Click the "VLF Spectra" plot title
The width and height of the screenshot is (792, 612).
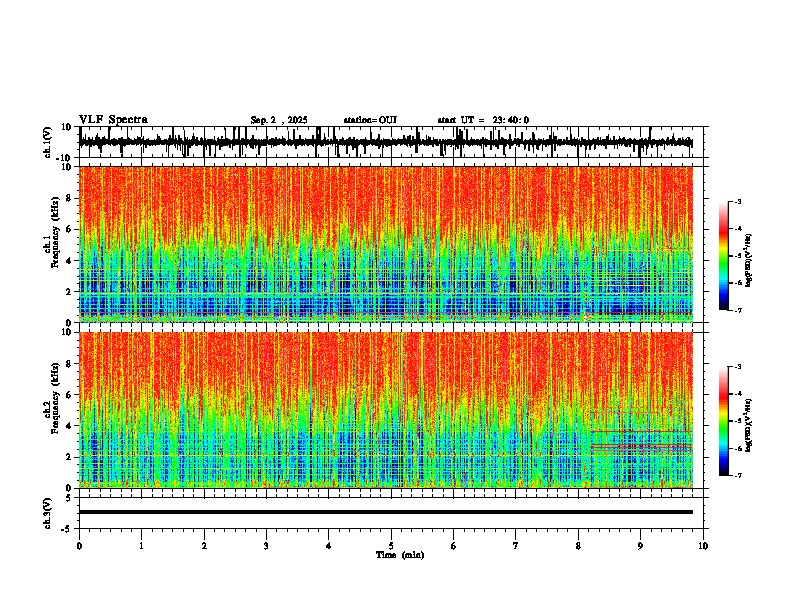[x=113, y=120]
